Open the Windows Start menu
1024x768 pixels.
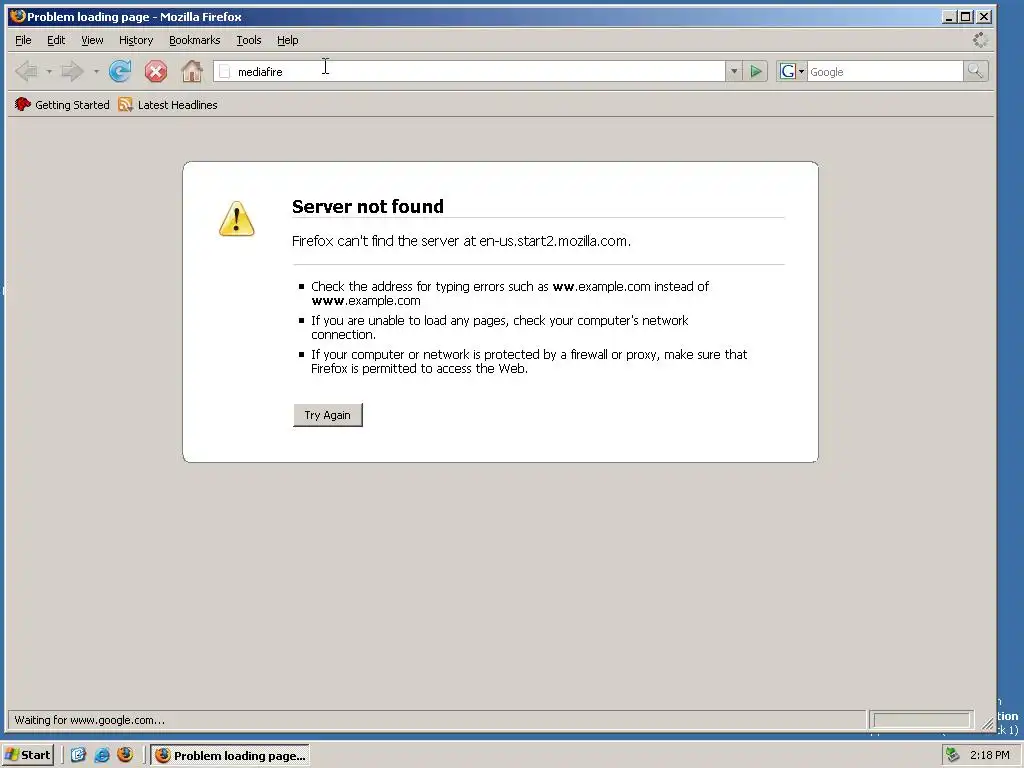point(28,755)
